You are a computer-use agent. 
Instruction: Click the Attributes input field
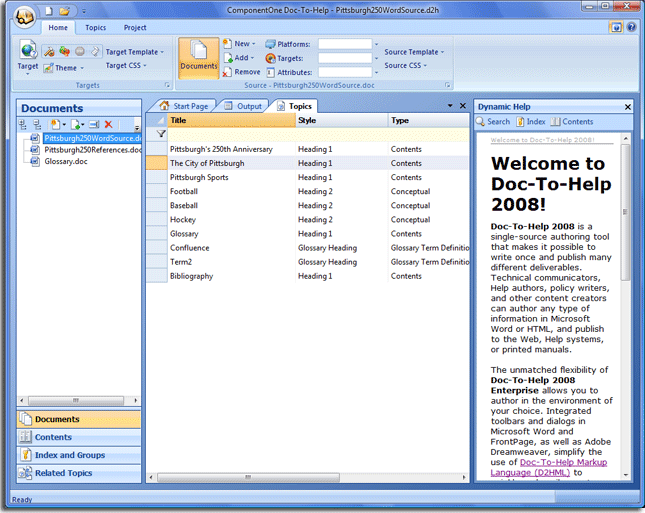click(x=345, y=72)
